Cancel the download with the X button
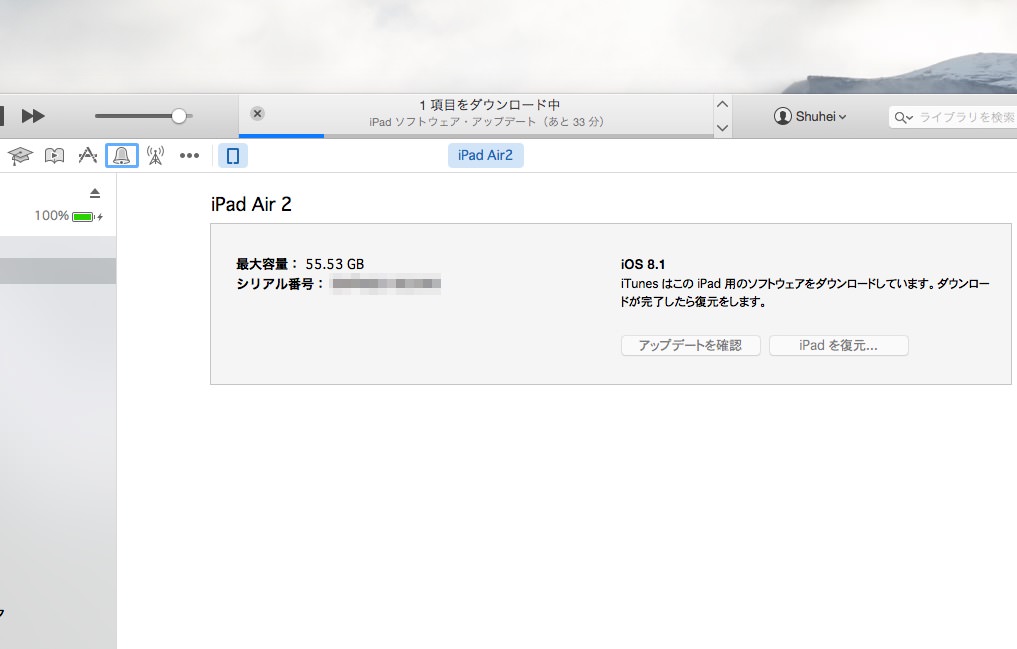This screenshot has width=1017, height=649. pos(257,113)
